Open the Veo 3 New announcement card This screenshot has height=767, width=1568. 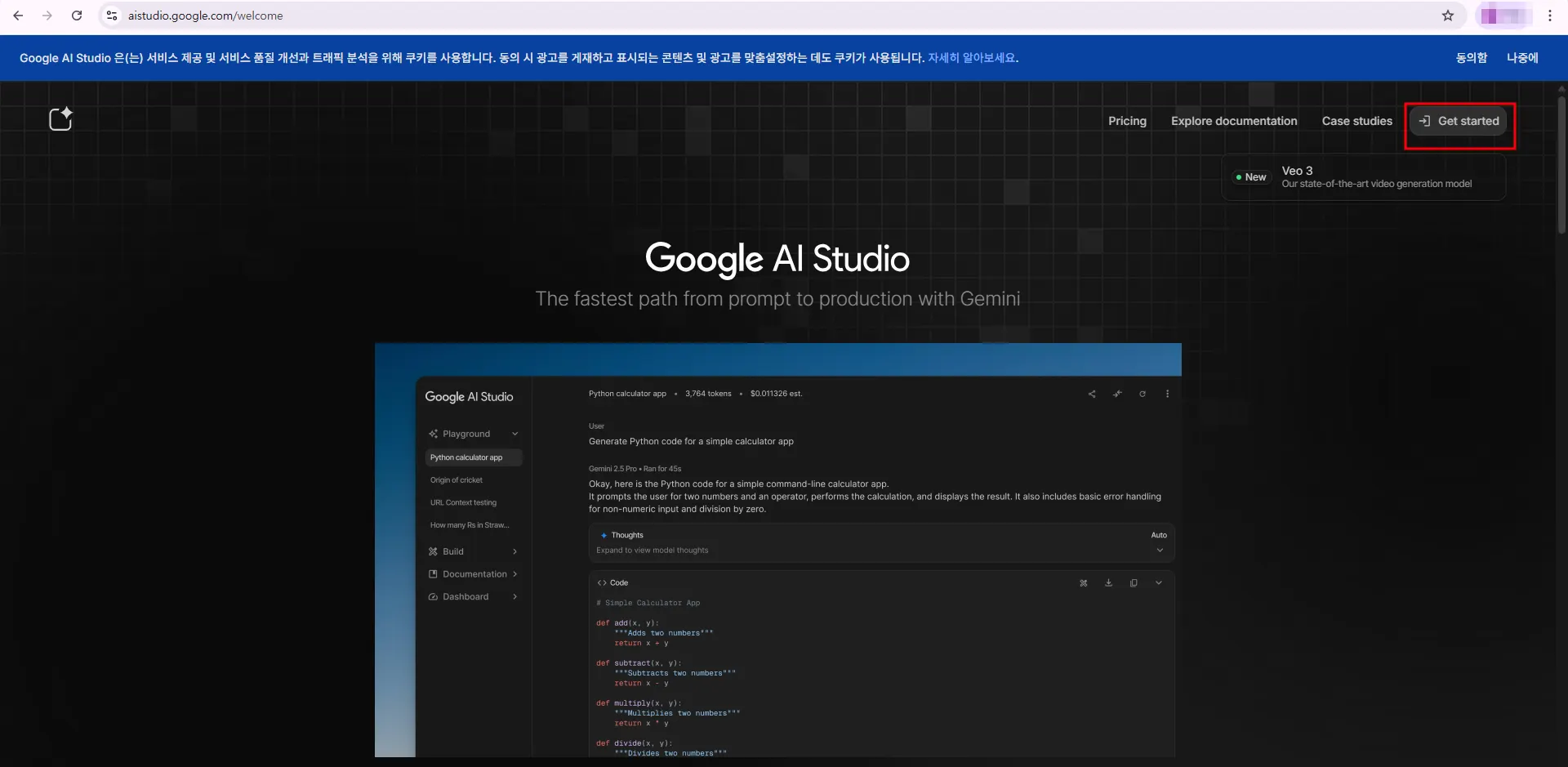point(1364,177)
